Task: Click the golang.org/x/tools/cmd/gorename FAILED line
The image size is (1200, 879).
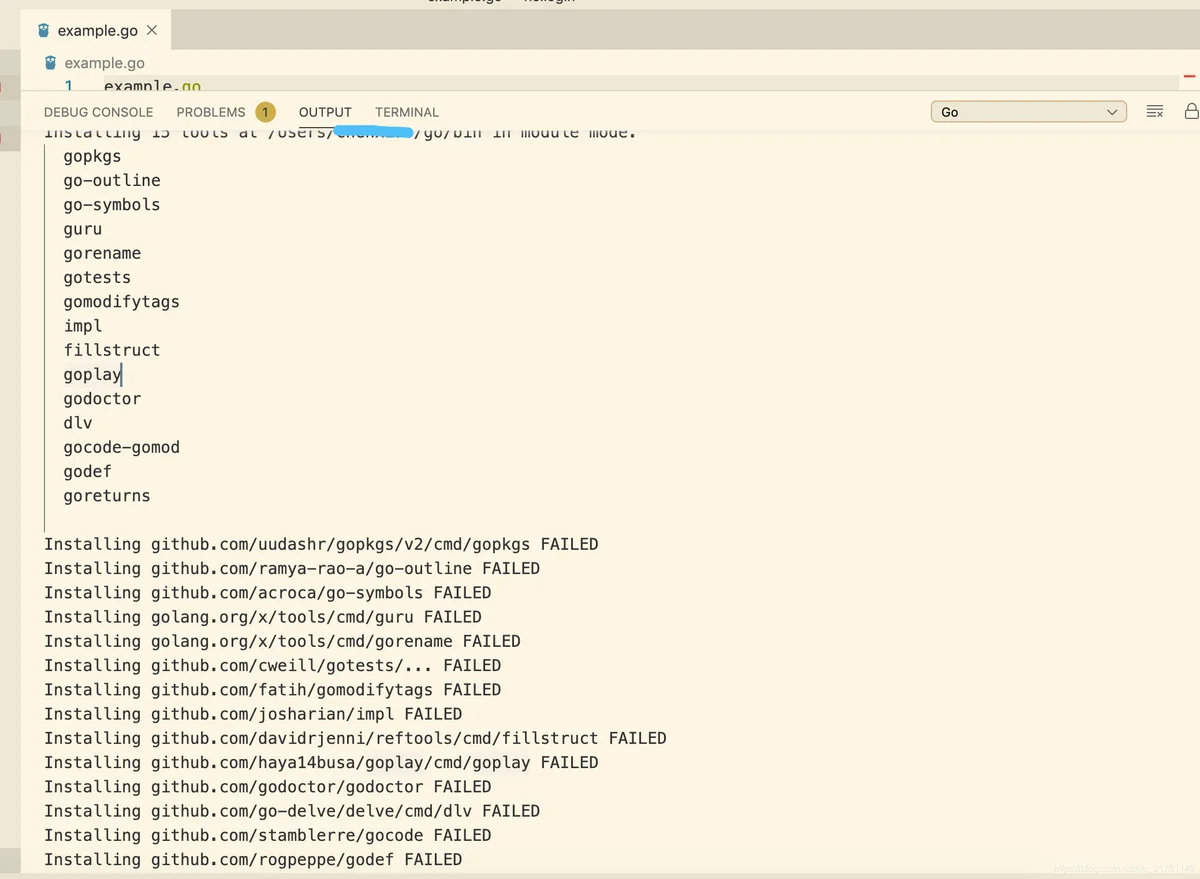Action: click(x=282, y=641)
